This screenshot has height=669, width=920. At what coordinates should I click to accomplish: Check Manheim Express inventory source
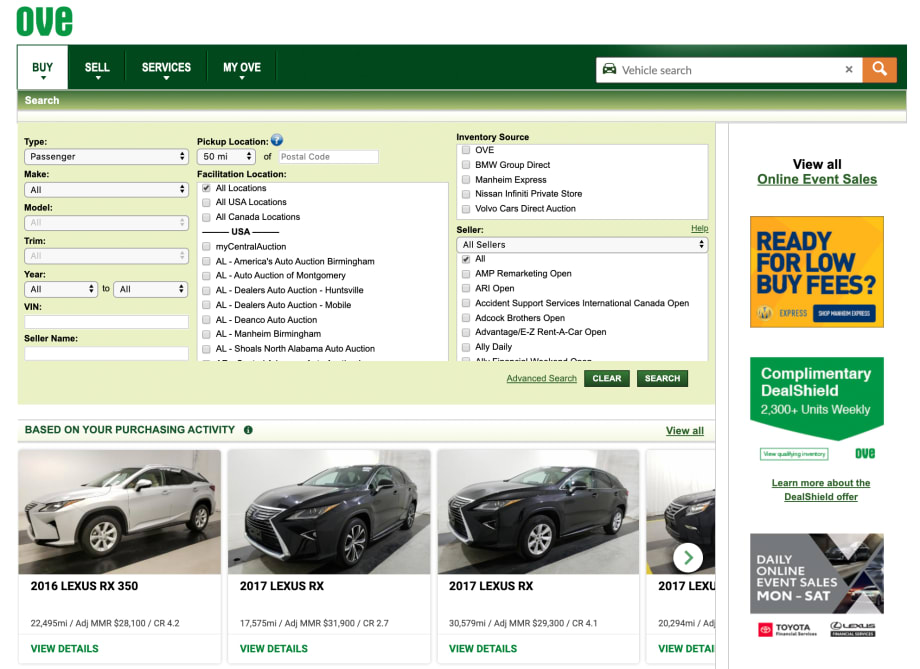point(466,180)
